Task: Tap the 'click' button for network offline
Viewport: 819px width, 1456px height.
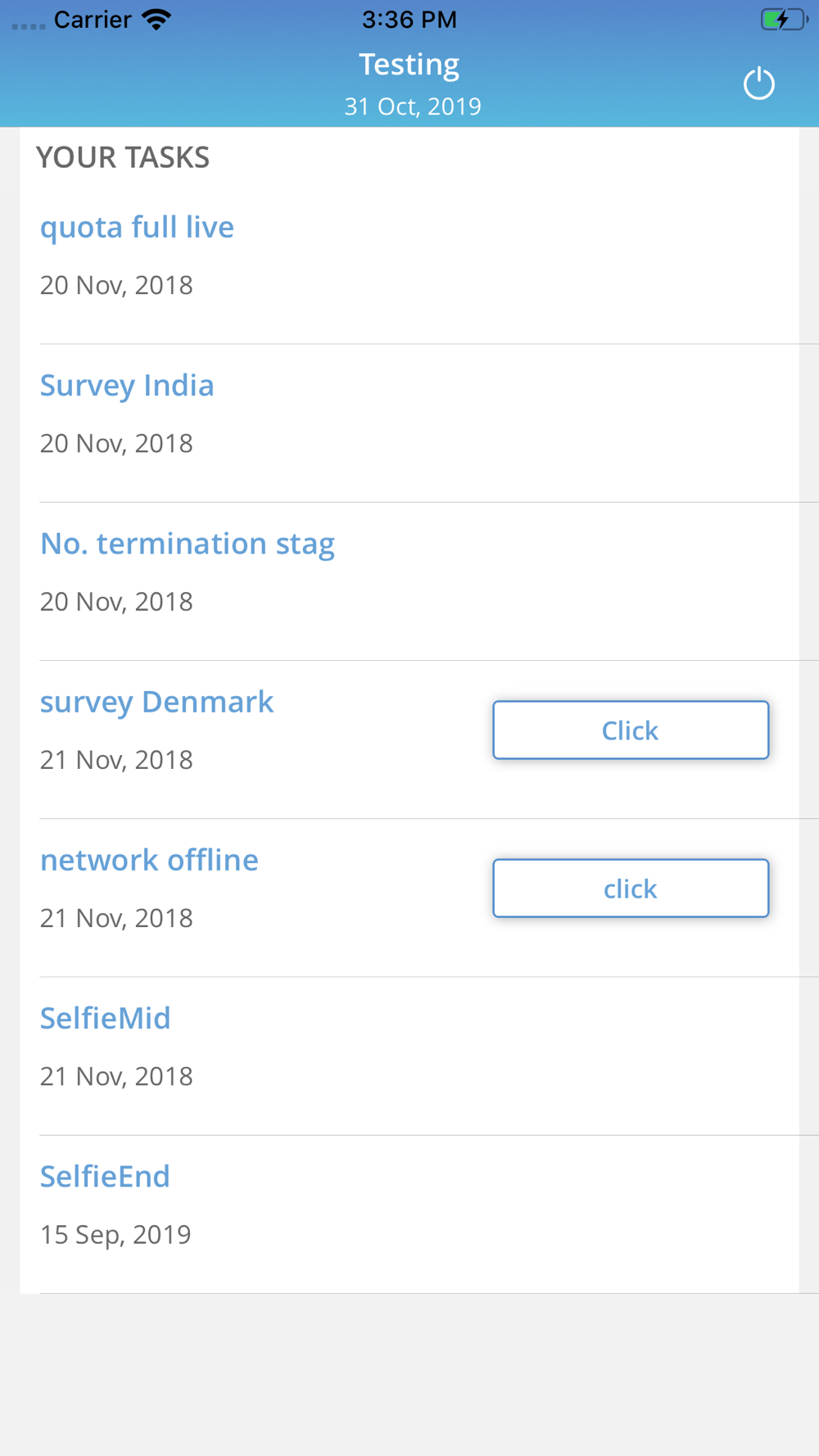Action: pos(631,888)
